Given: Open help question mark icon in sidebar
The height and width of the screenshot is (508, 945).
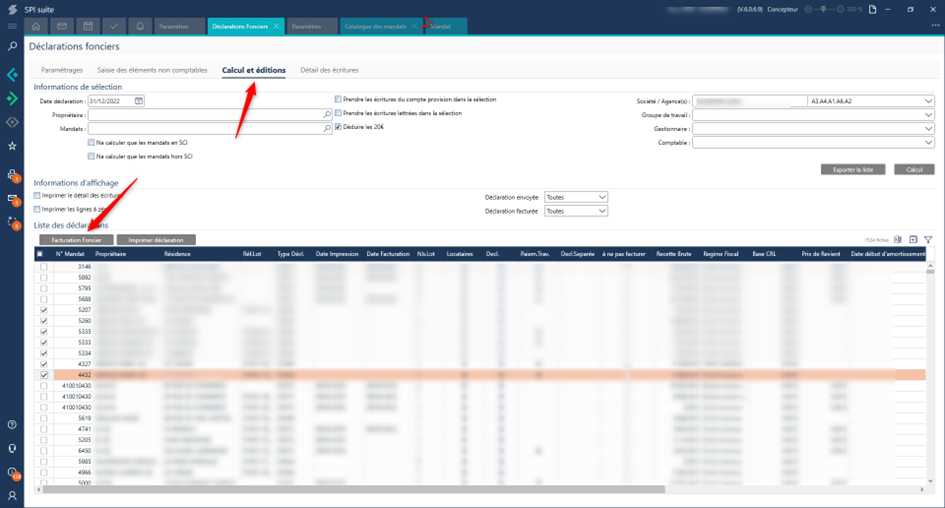Looking at the screenshot, I should pyautogui.click(x=11, y=425).
